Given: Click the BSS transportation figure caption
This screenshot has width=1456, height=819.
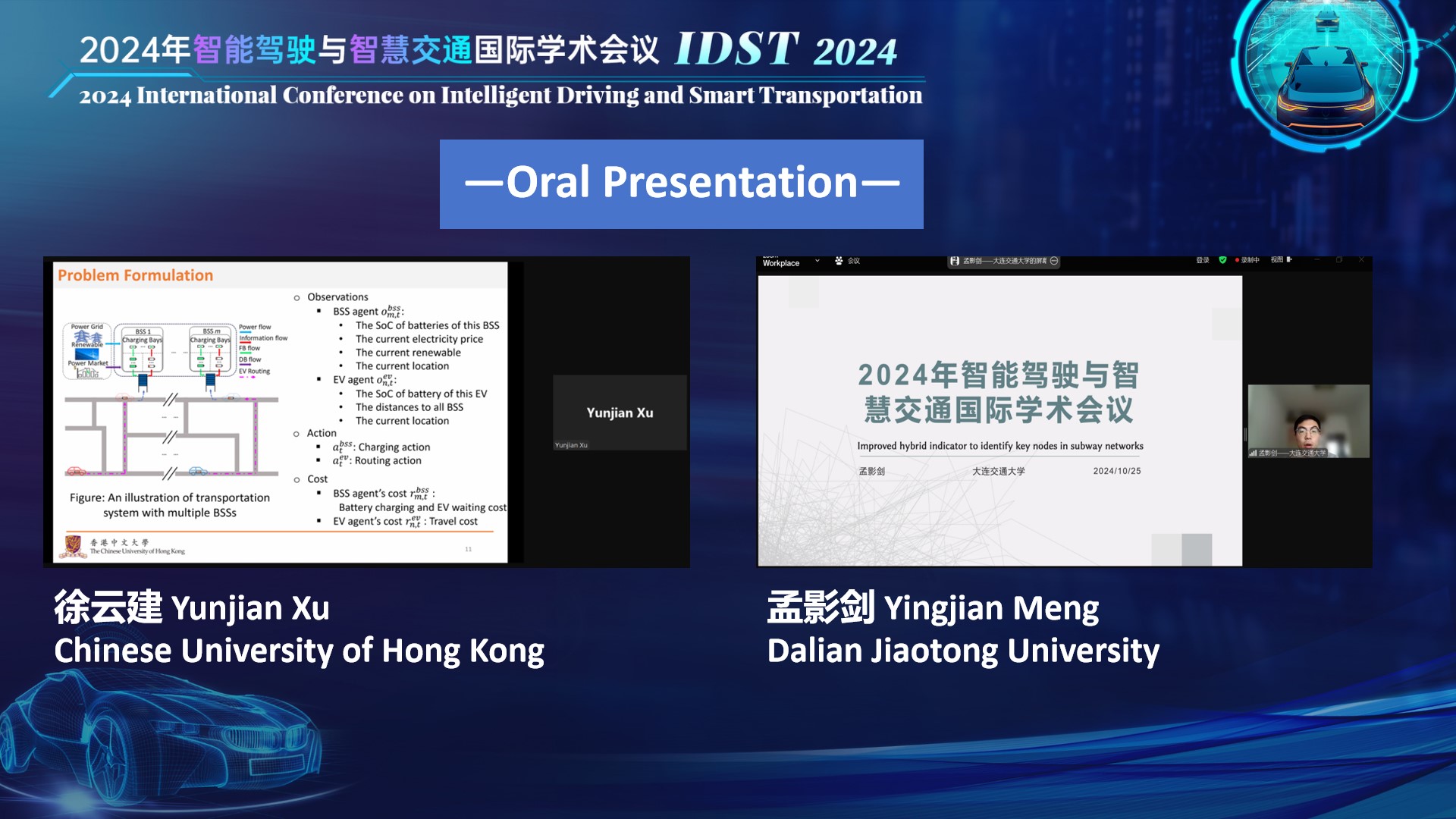Looking at the screenshot, I should [170, 505].
